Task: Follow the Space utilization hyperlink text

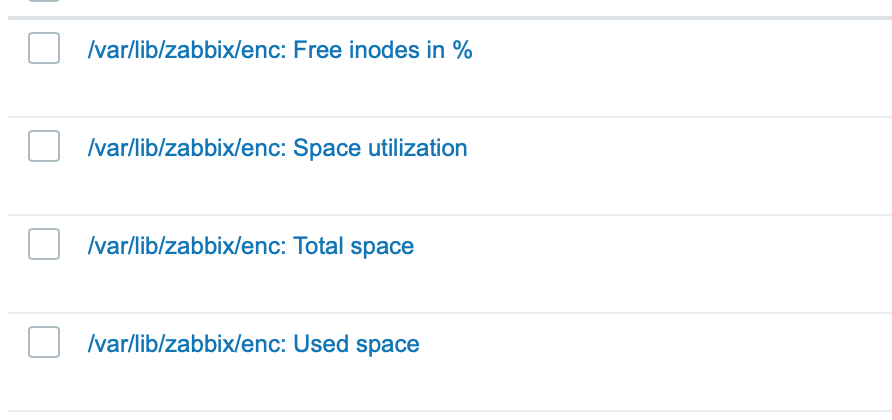Action: tap(379, 148)
